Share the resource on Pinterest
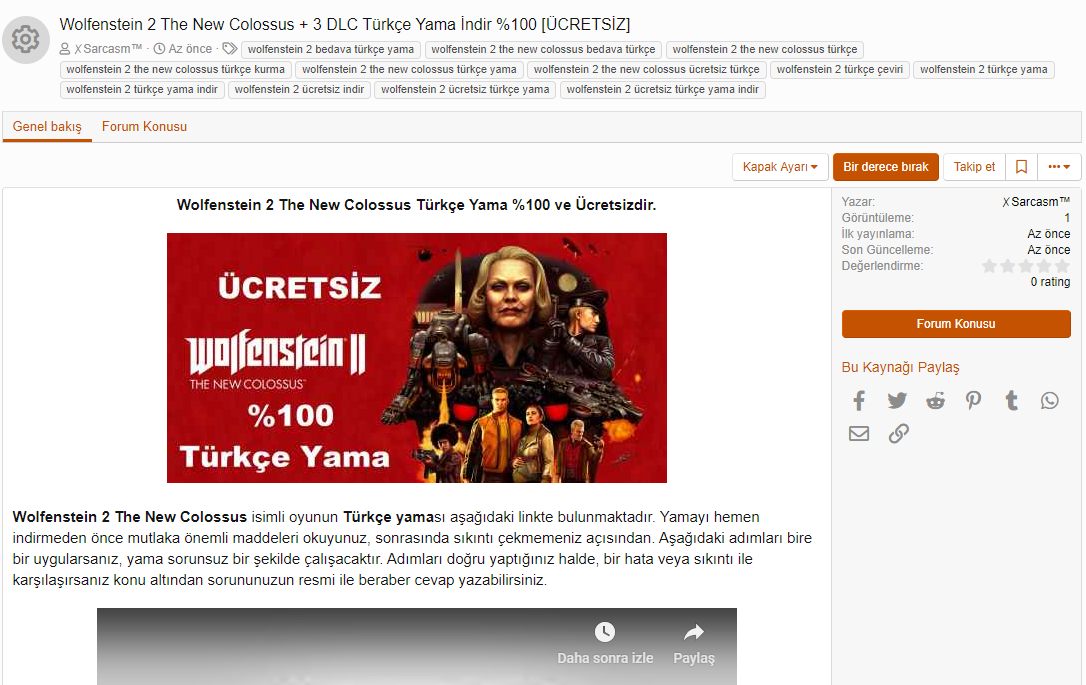Screen dimensions: 1086x685 (974, 400)
